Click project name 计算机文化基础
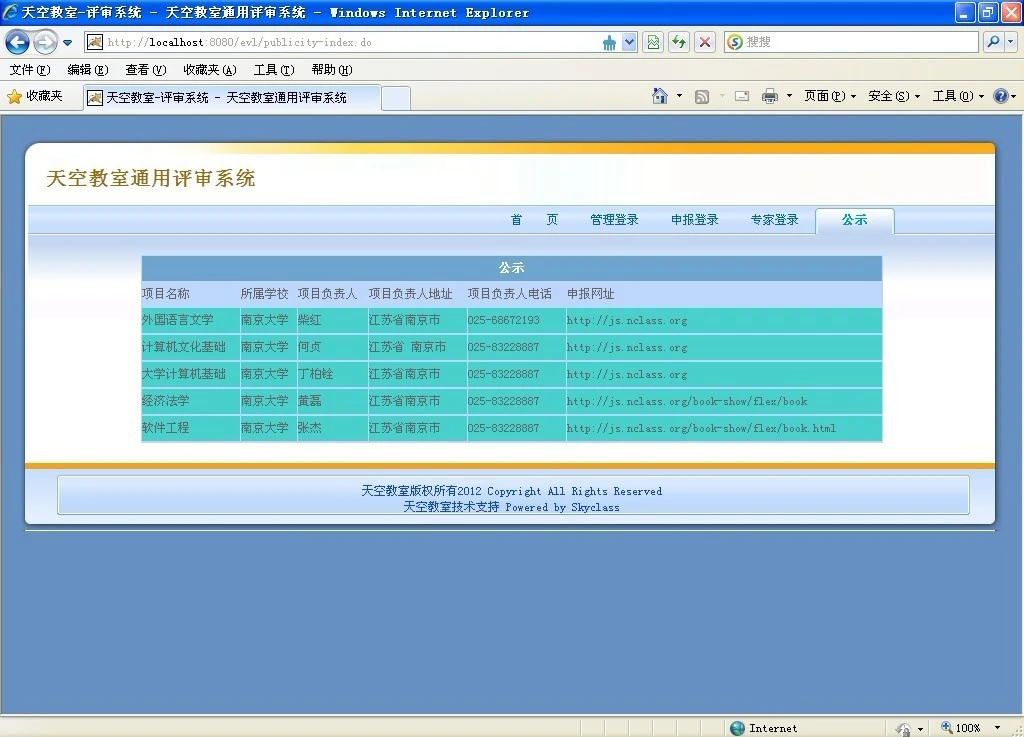 point(184,347)
